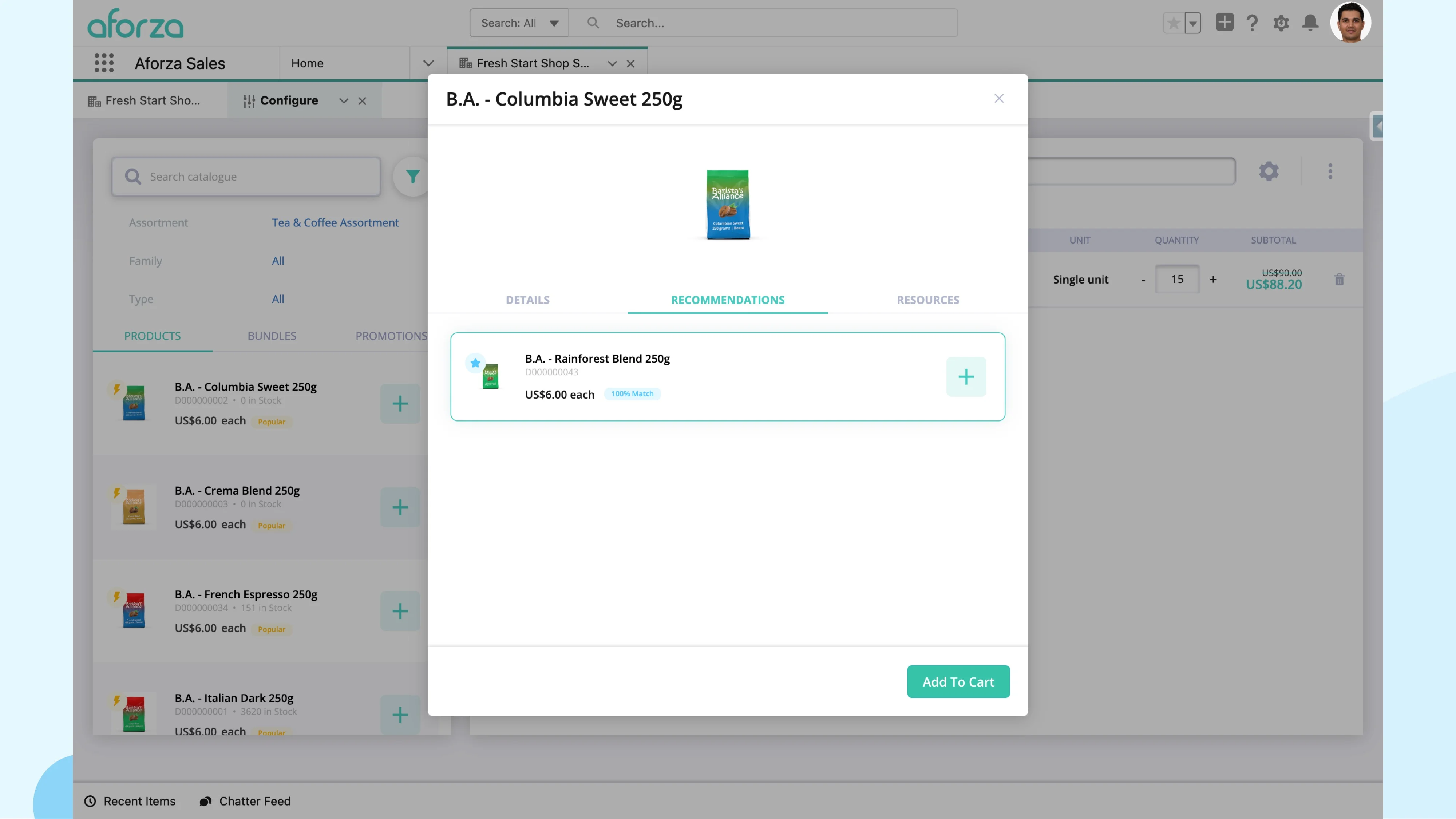Screen dimensions: 1456x819
Task: Open Chatter Feed in utility bar
Action: click(245, 802)
